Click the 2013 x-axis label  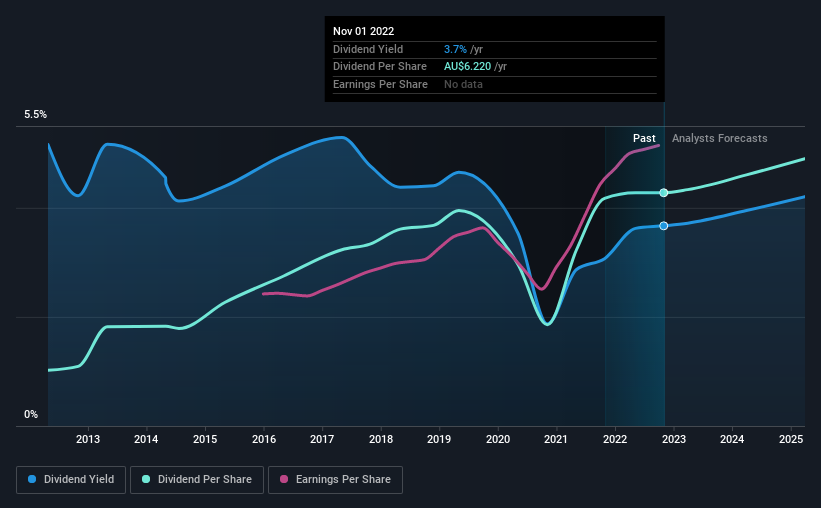coord(87,439)
